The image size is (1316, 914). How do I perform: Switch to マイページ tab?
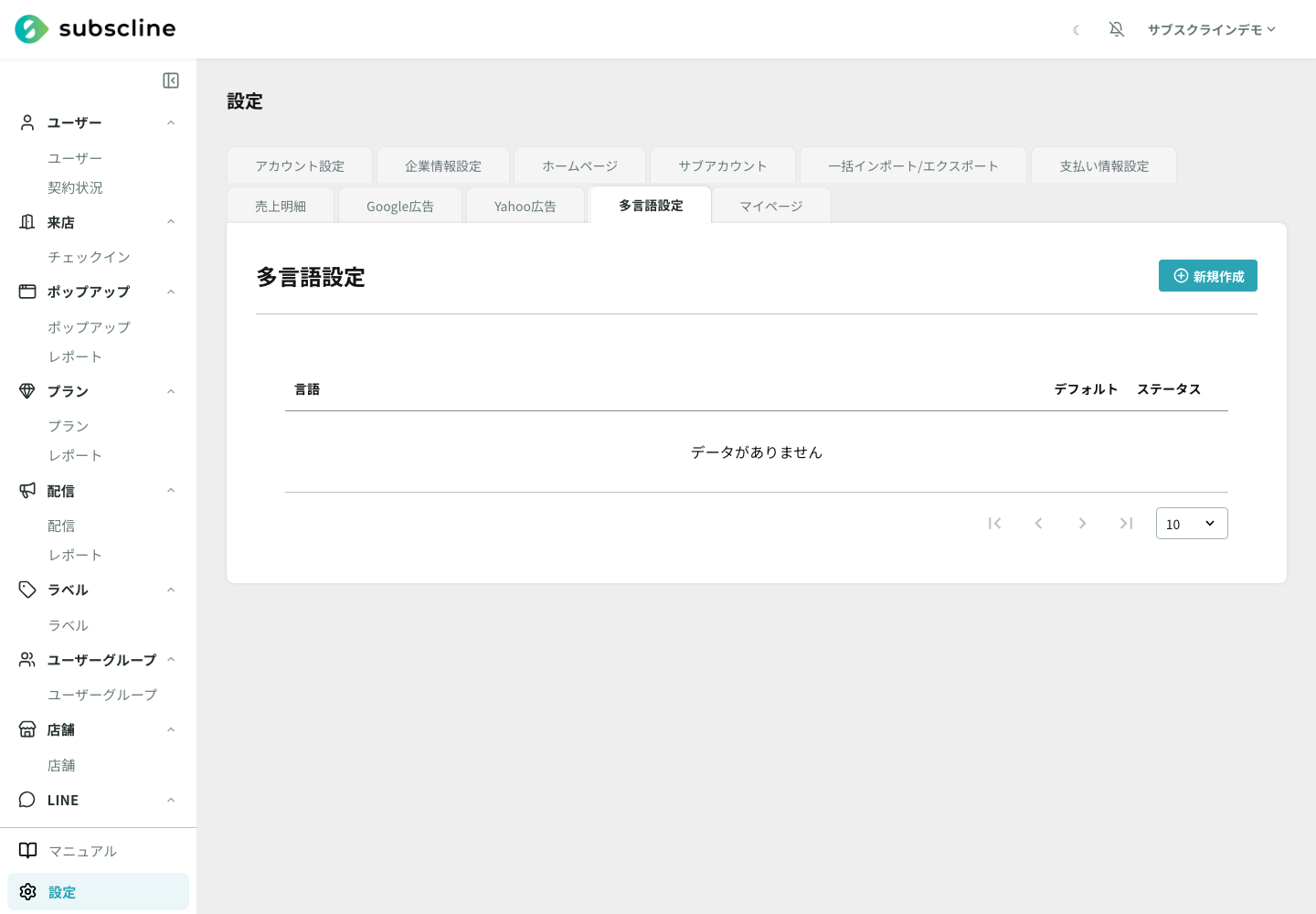pos(771,206)
